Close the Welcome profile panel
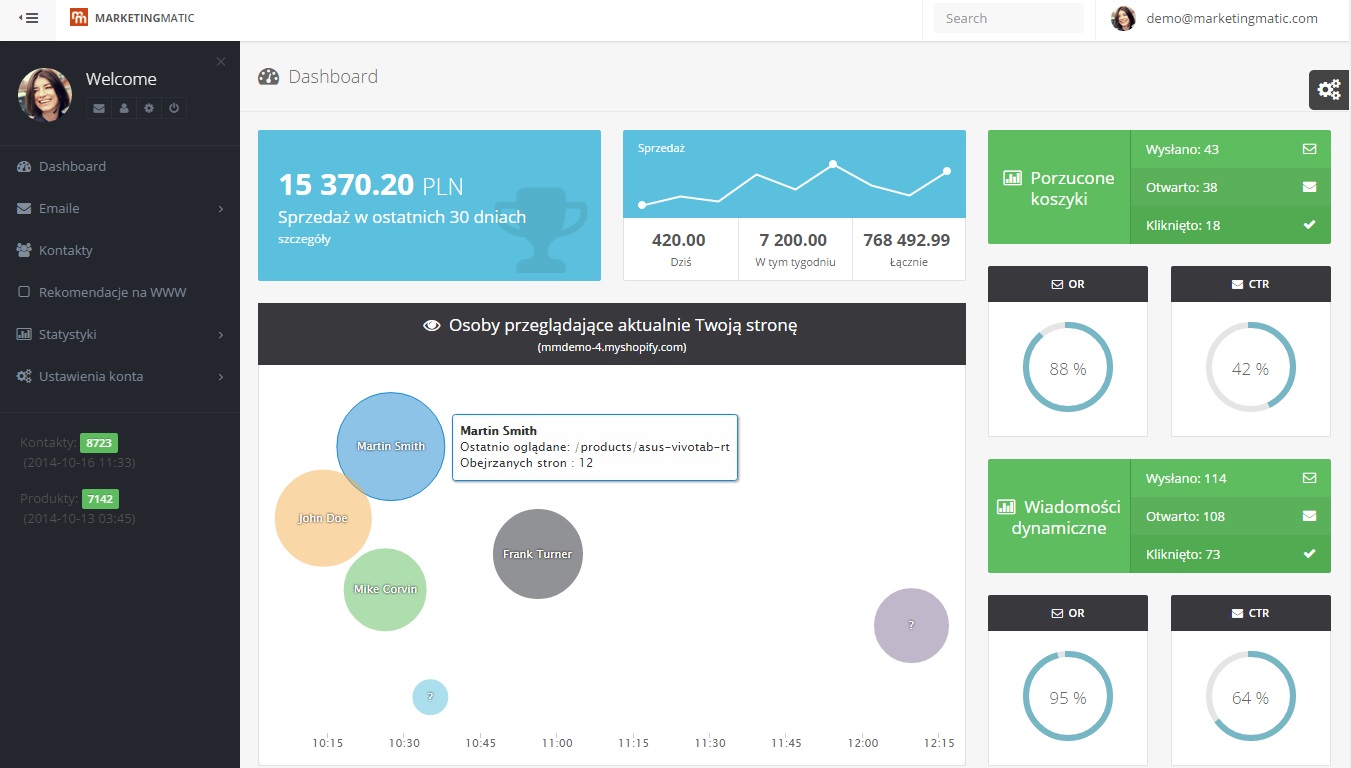This screenshot has width=1351, height=768. tap(221, 62)
